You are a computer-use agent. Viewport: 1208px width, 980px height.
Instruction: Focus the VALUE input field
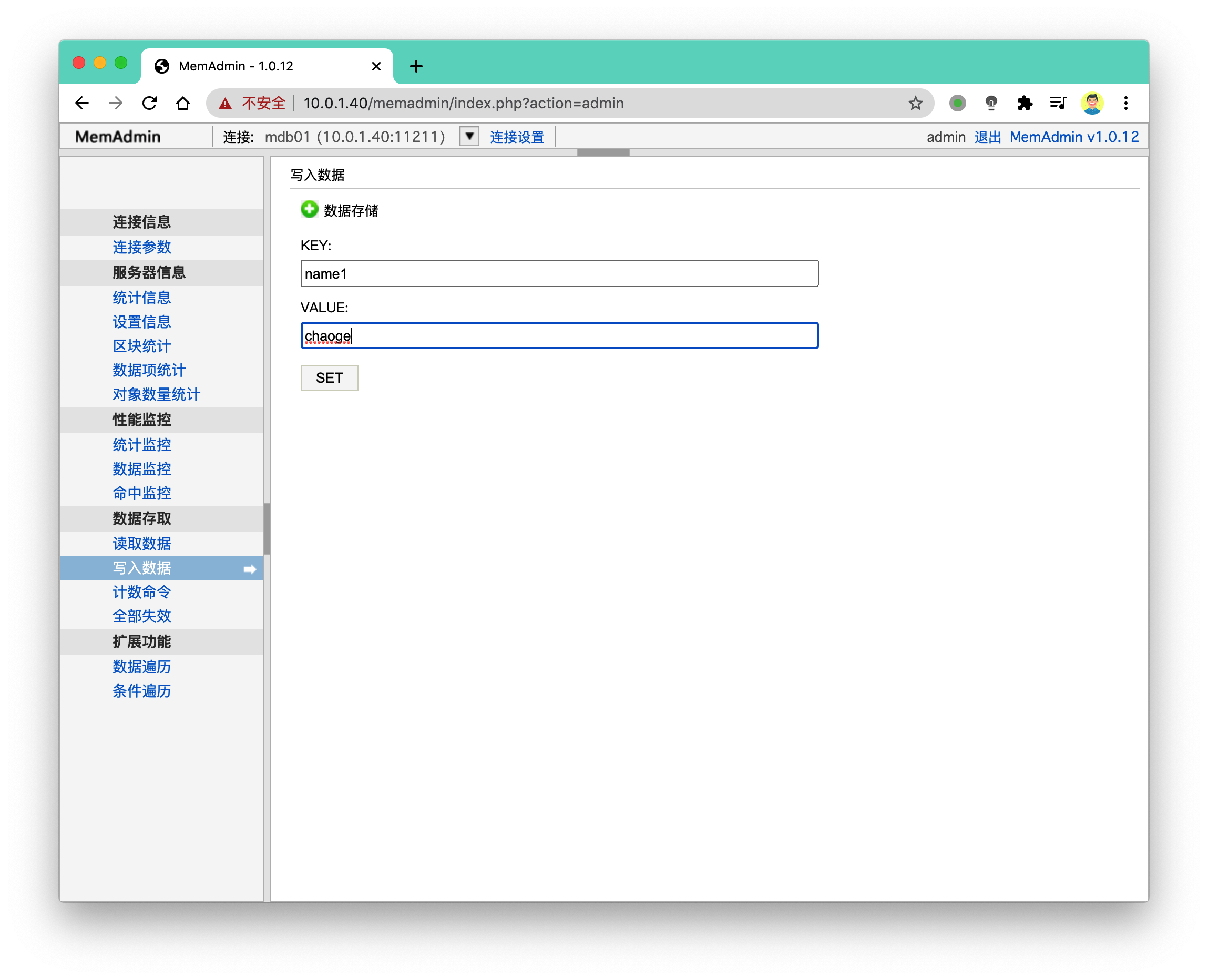pos(559,336)
